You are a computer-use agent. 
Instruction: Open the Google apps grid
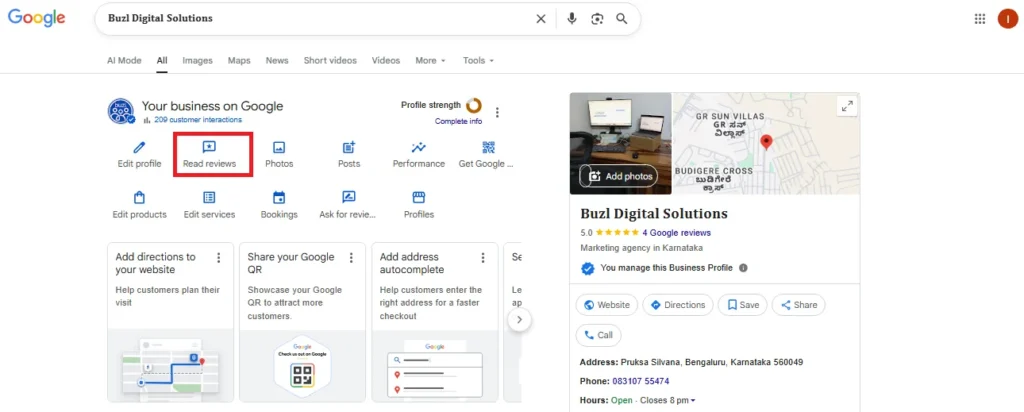click(x=980, y=19)
